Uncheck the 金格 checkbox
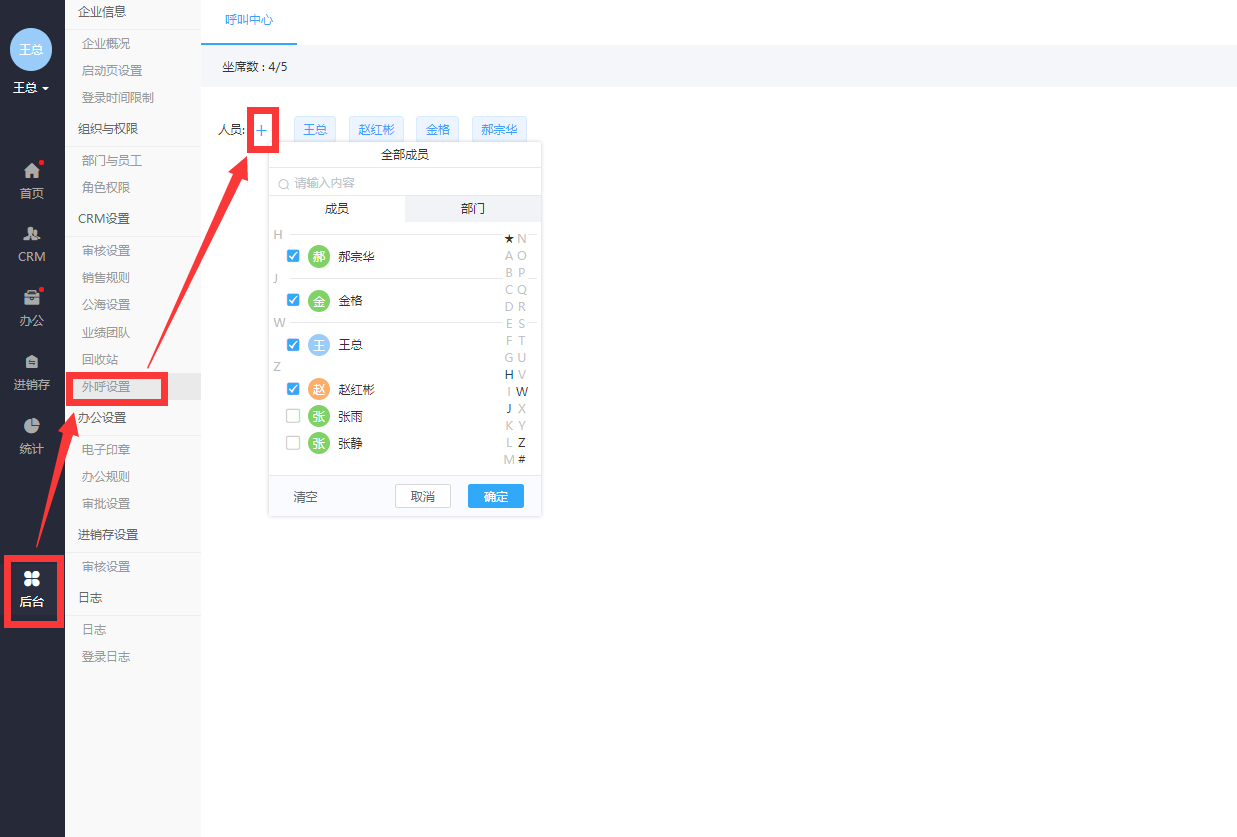Screen dimensions: 1237x837 pos(293,300)
